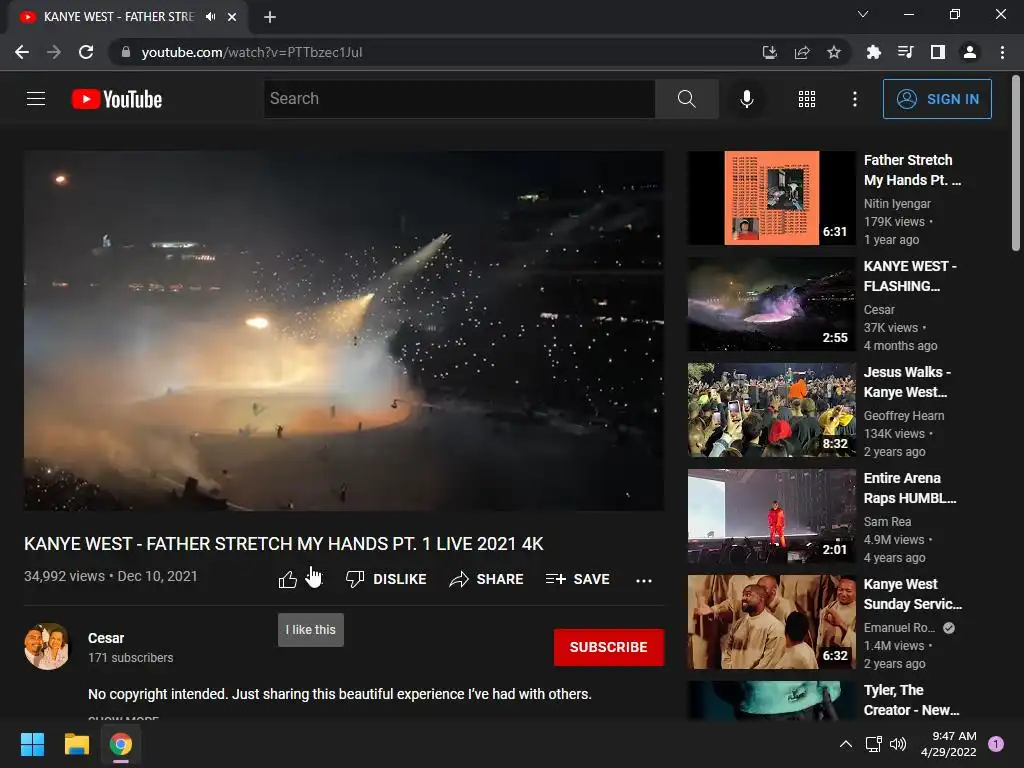The height and width of the screenshot is (768, 1024).
Task: Focus the YouTube Search field
Action: click(459, 99)
